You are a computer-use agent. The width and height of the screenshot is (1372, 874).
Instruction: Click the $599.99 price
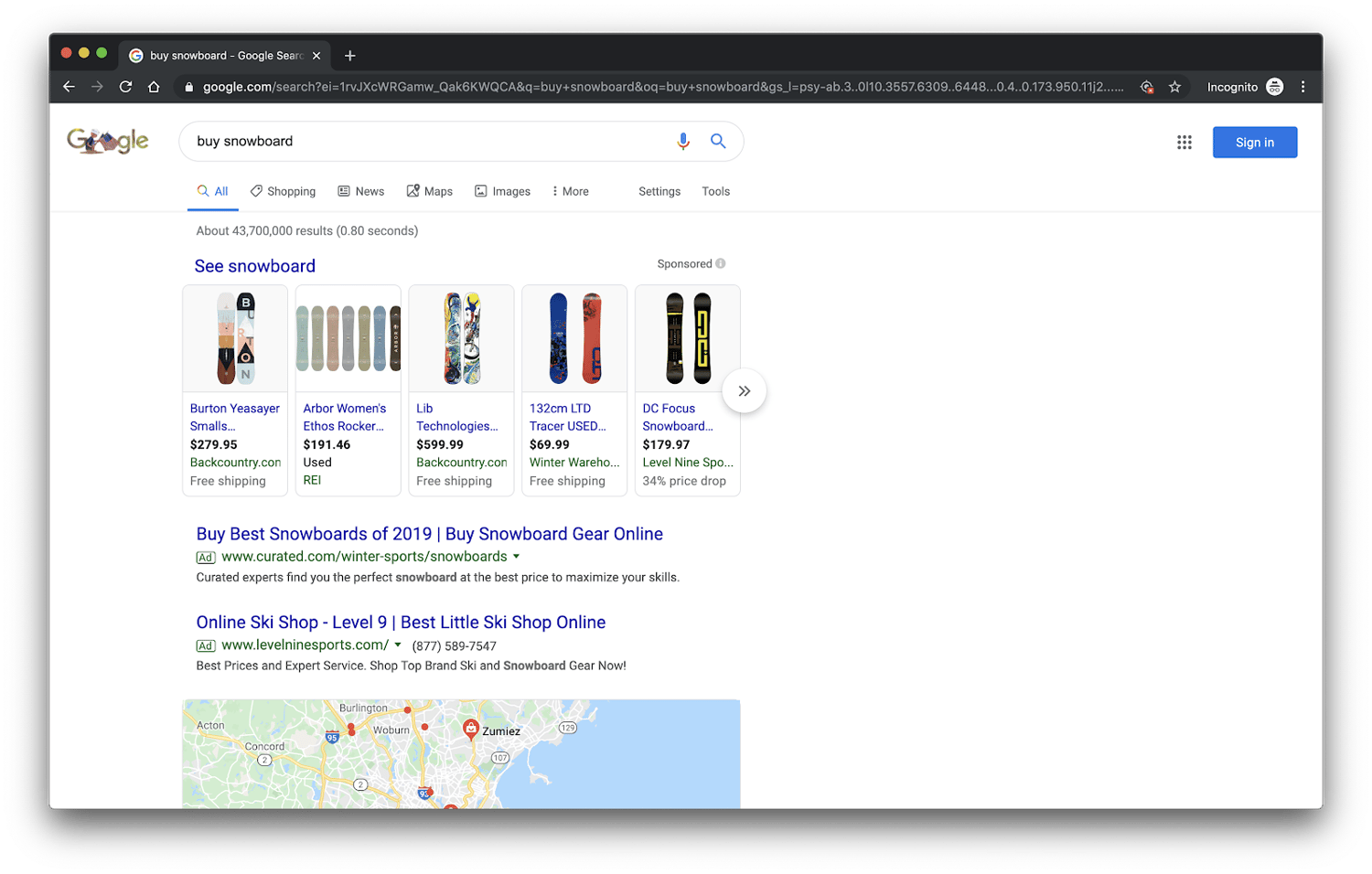440,444
